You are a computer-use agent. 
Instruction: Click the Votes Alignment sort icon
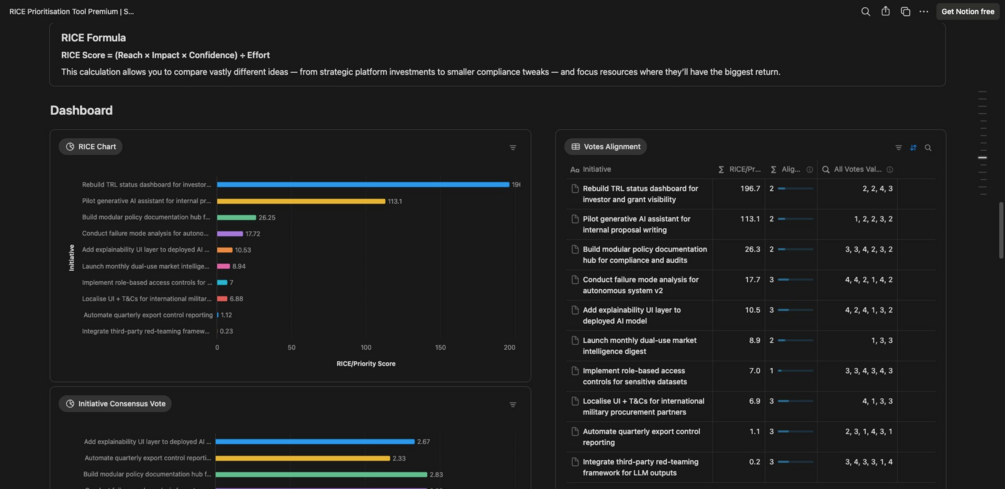tap(913, 147)
